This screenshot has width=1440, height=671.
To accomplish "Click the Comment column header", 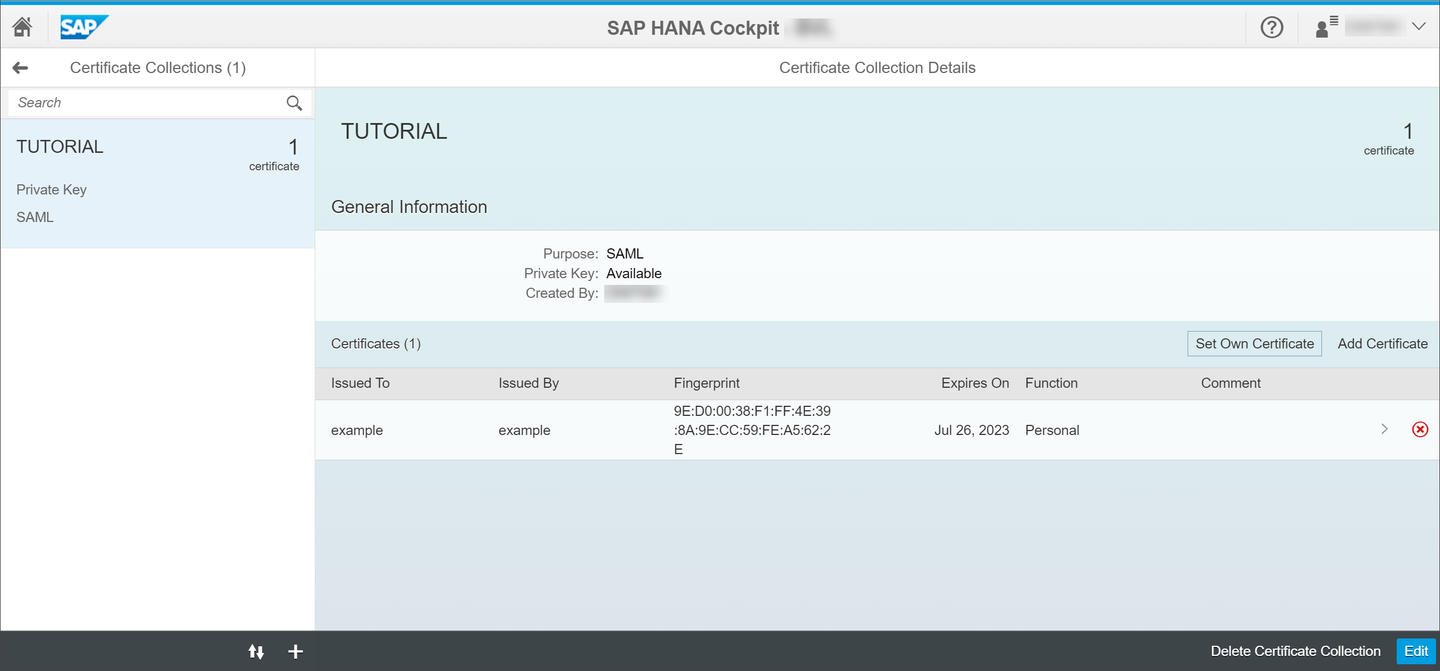I will point(1231,383).
